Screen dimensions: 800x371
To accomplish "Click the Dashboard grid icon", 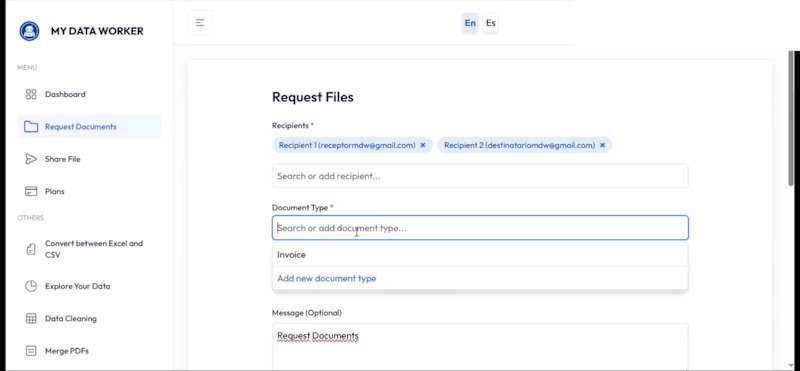I will tap(31, 94).
